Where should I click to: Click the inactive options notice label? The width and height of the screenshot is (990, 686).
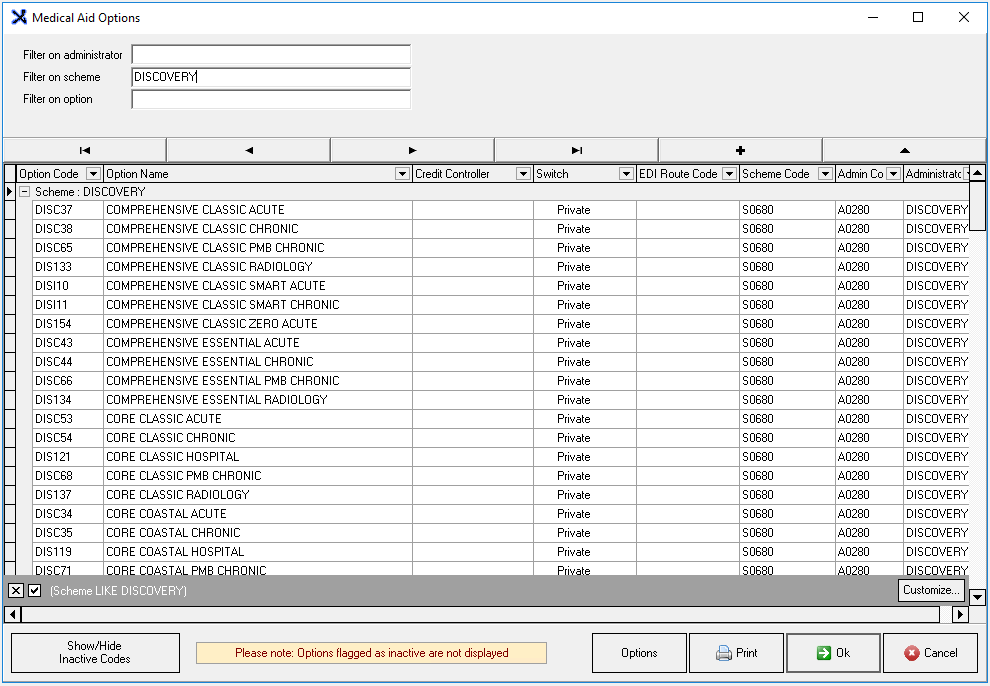[x=371, y=653]
